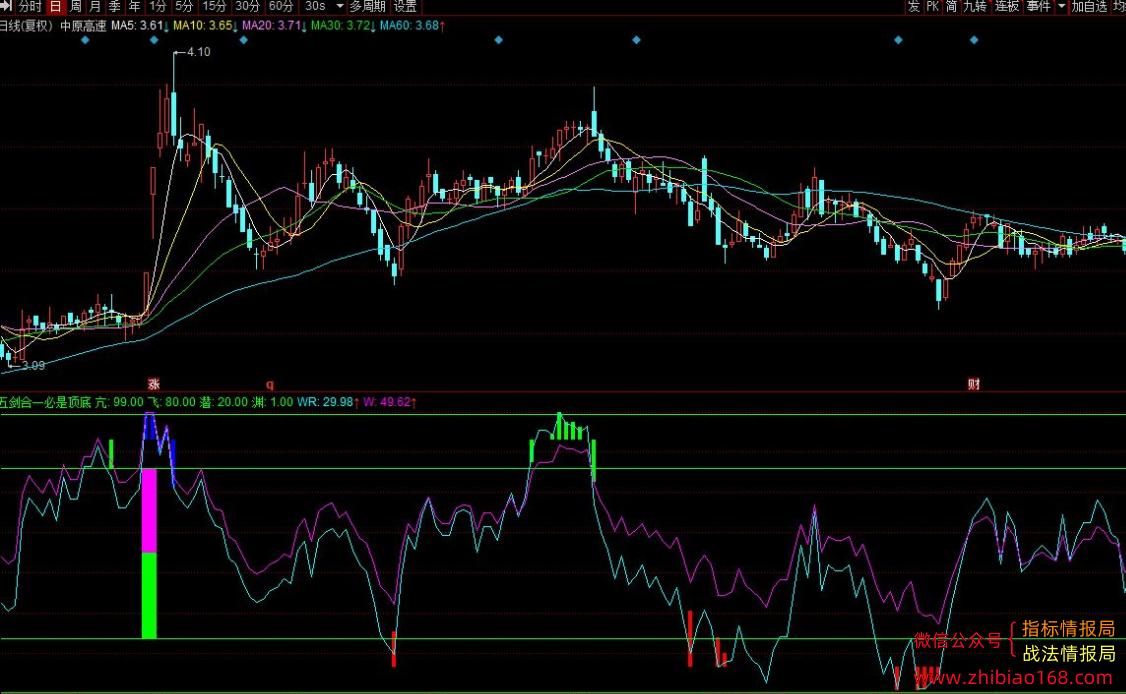
Task: Click the 3.09 low price label
Action: point(33,366)
